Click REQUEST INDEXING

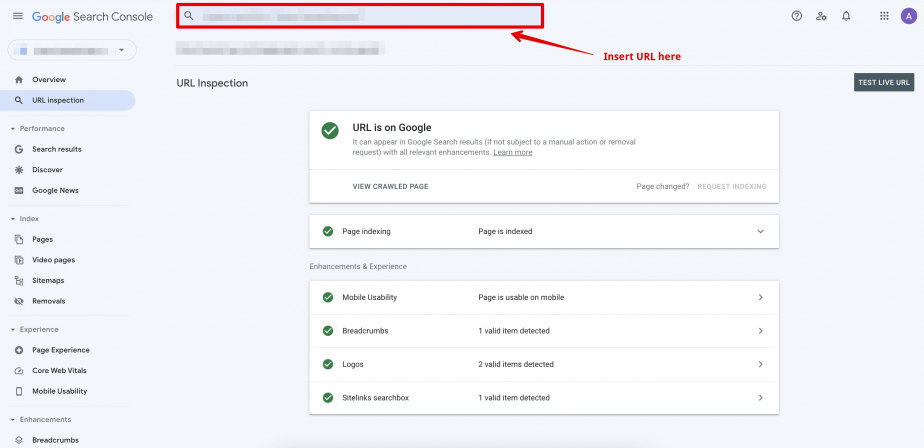[x=732, y=186]
